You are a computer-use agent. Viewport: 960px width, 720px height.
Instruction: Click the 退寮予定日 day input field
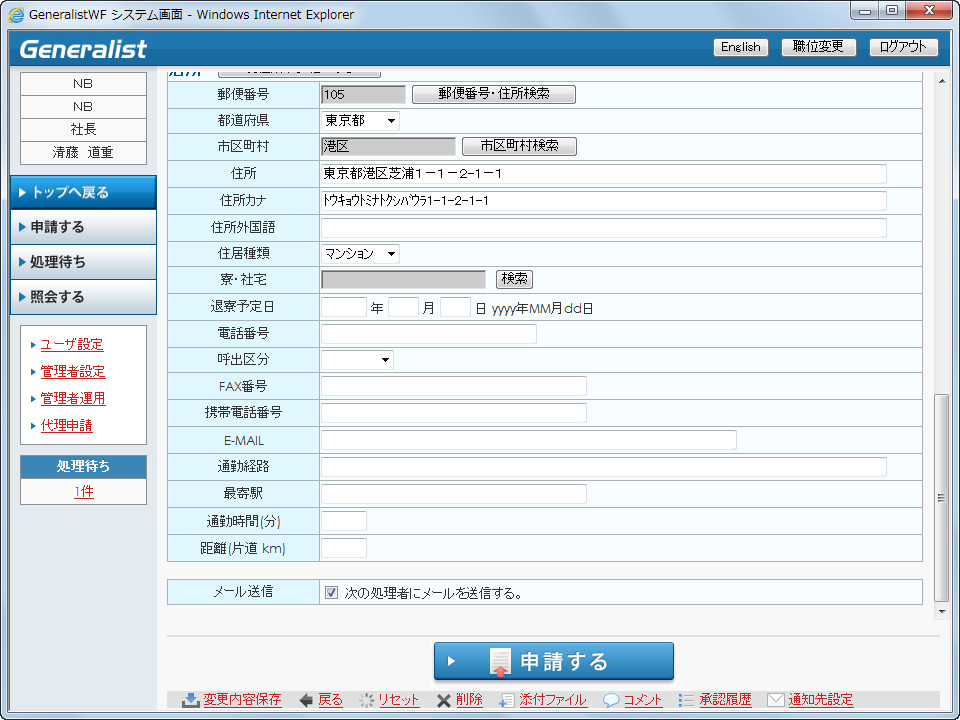pyautogui.click(x=456, y=307)
